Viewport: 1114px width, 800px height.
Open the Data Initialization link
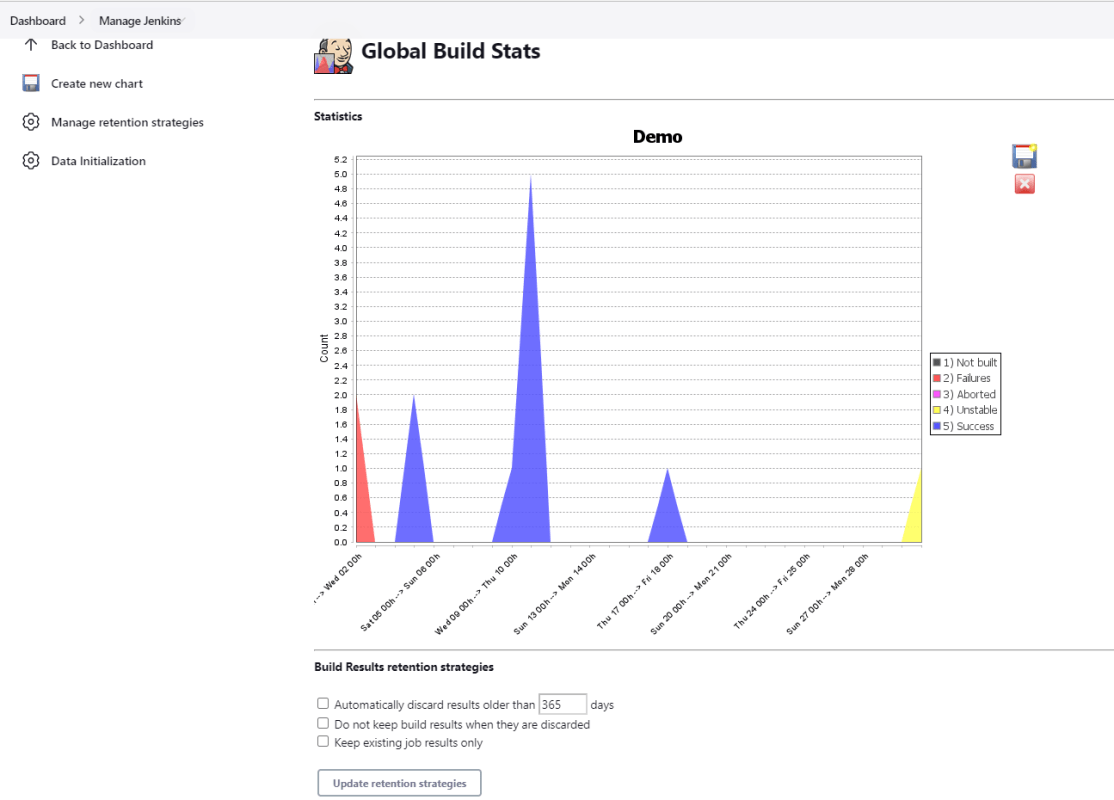[x=98, y=161]
